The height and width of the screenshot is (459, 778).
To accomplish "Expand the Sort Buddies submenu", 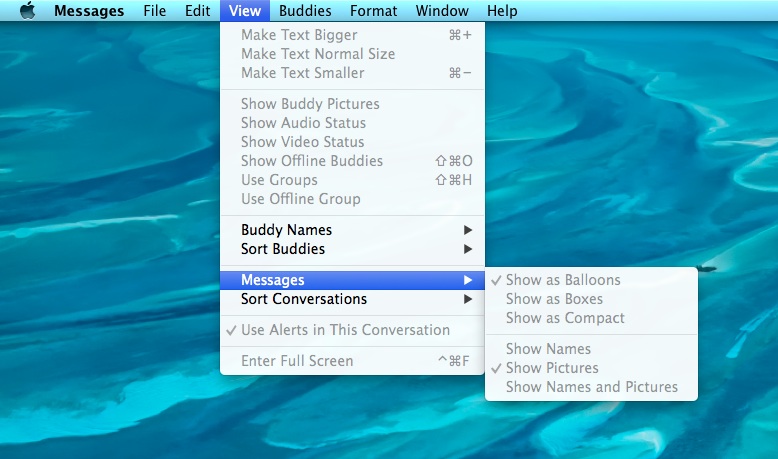I will (352, 249).
